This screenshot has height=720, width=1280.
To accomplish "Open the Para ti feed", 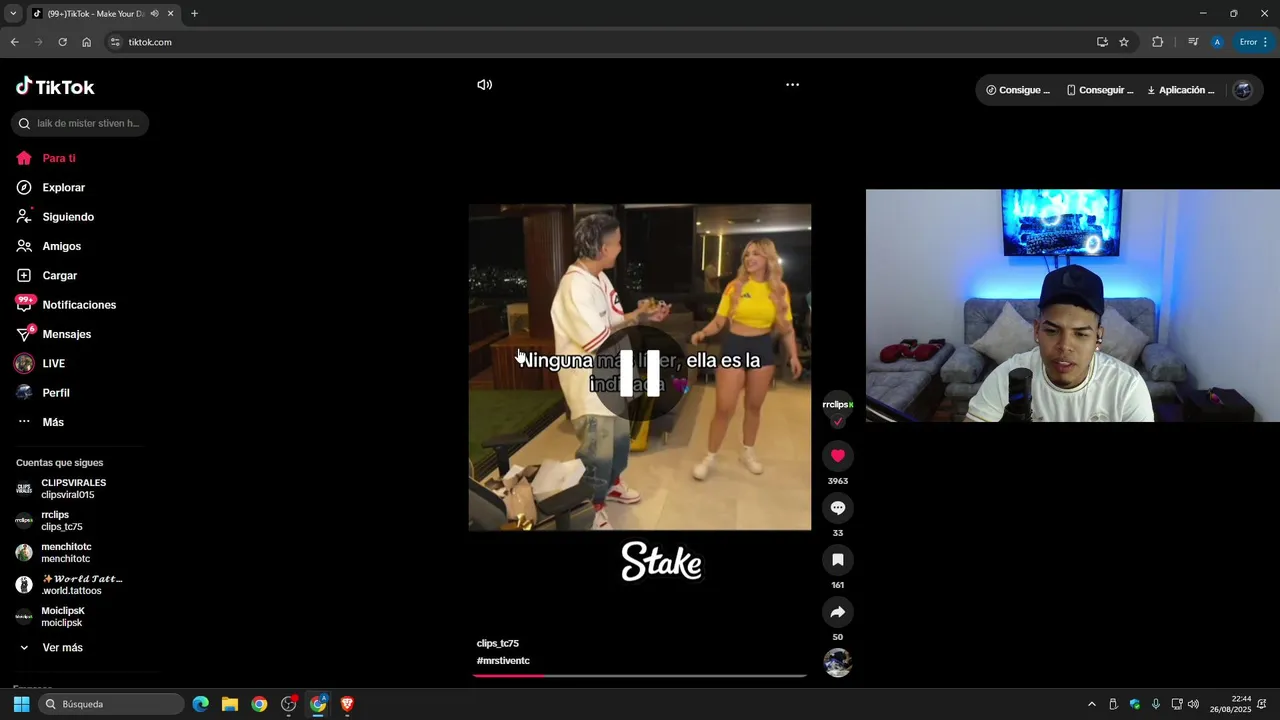I will click(46, 158).
